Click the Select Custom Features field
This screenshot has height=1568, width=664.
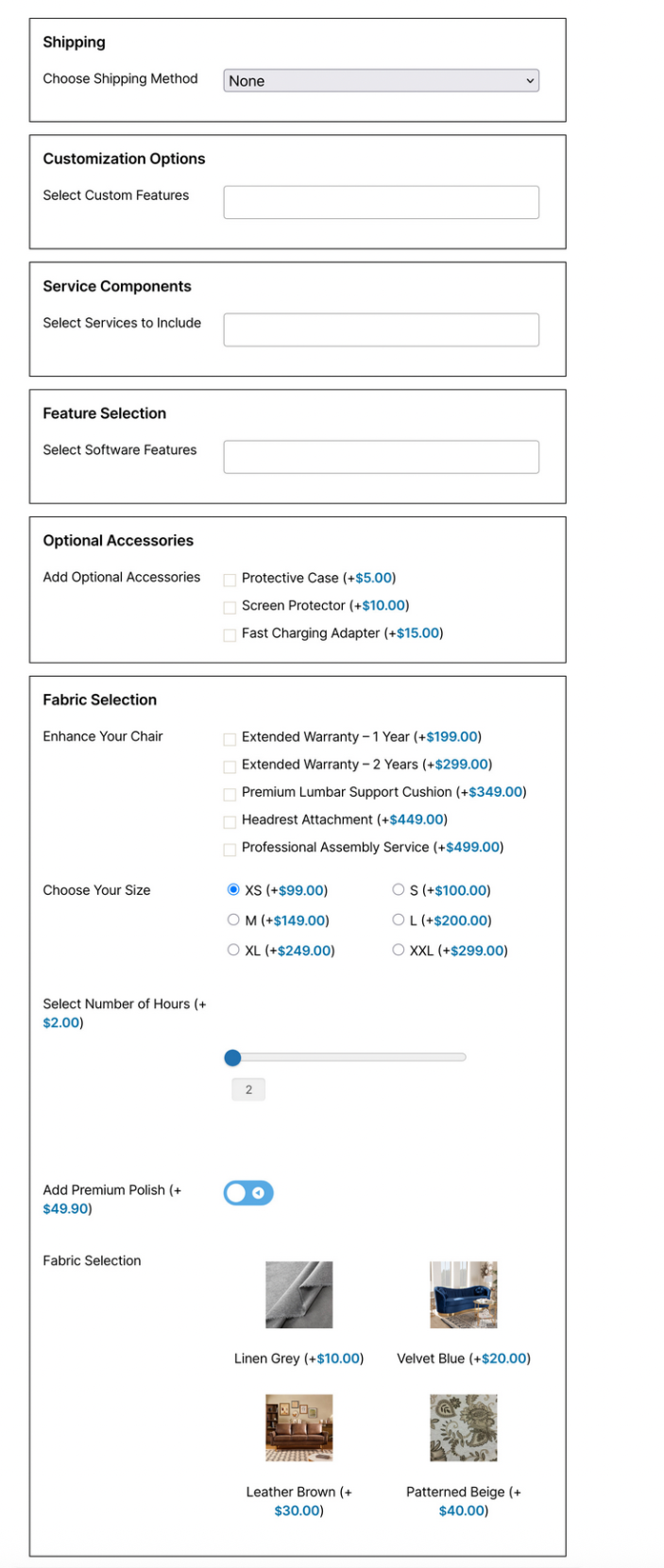point(381,202)
